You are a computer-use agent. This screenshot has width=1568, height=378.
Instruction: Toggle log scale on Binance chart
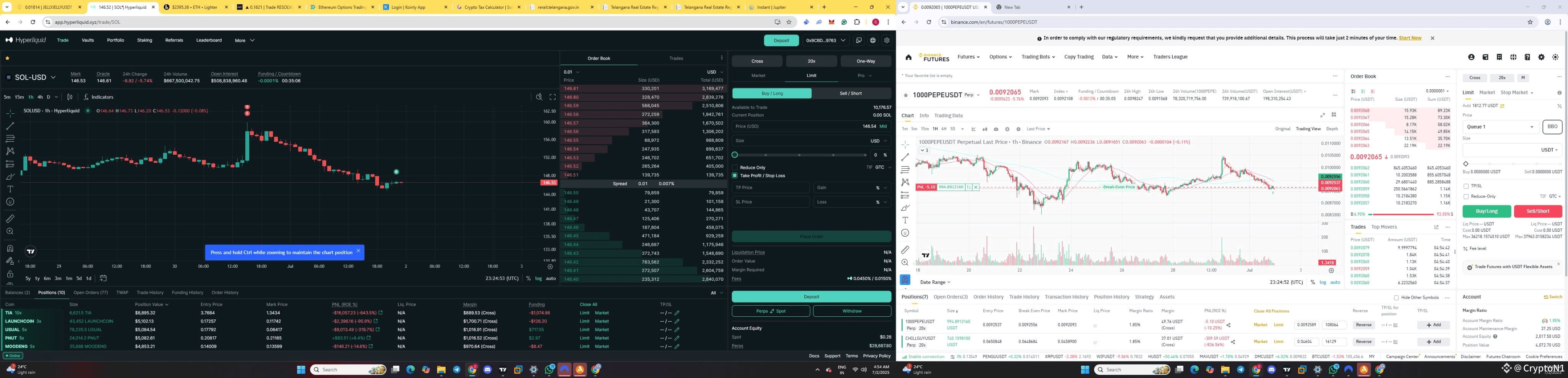1323,282
